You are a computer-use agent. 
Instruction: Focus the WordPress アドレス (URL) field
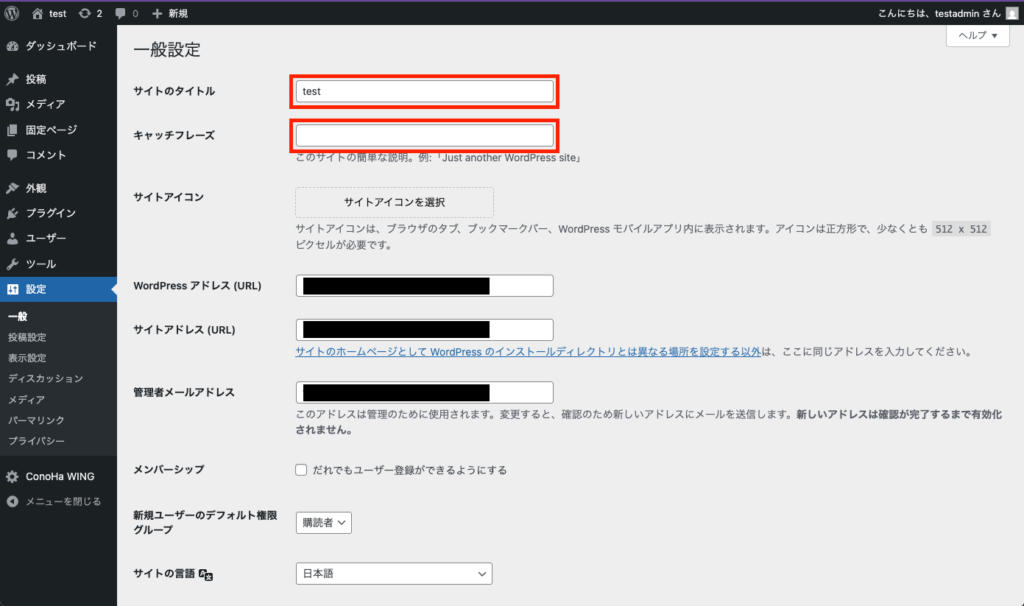(424, 285)
